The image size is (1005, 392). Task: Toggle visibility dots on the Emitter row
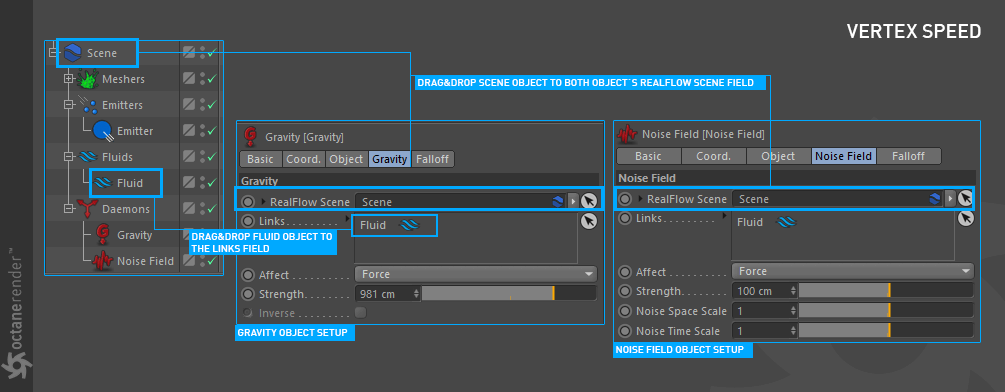click(x=203, y=131)
